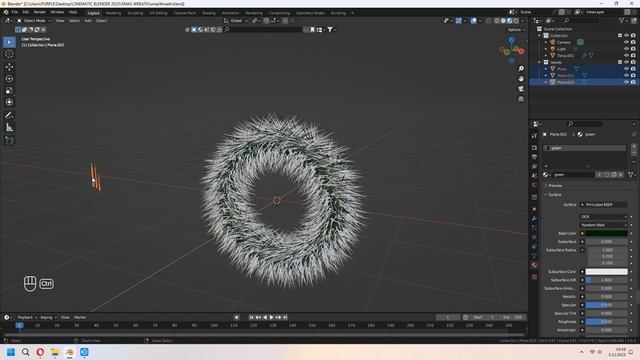
Task: Open the Opera browser taskbar icon
Action: coord(40,352)
